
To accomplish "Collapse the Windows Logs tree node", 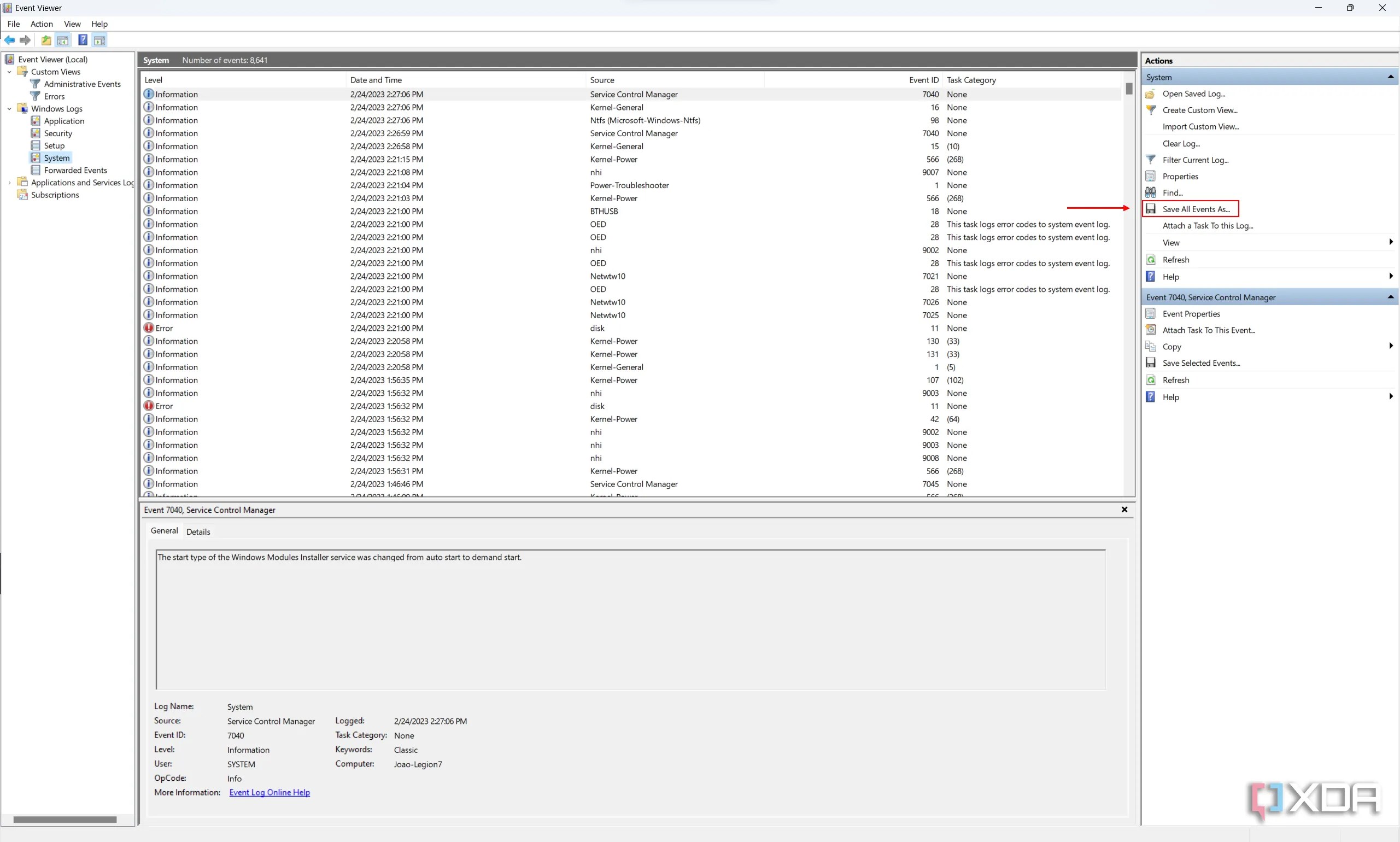I will point(9,108).
